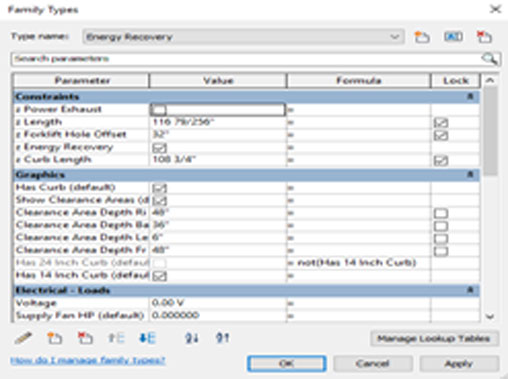Click the New Parameter icon at bottom
508x379 pixels.
pos(54,338)
